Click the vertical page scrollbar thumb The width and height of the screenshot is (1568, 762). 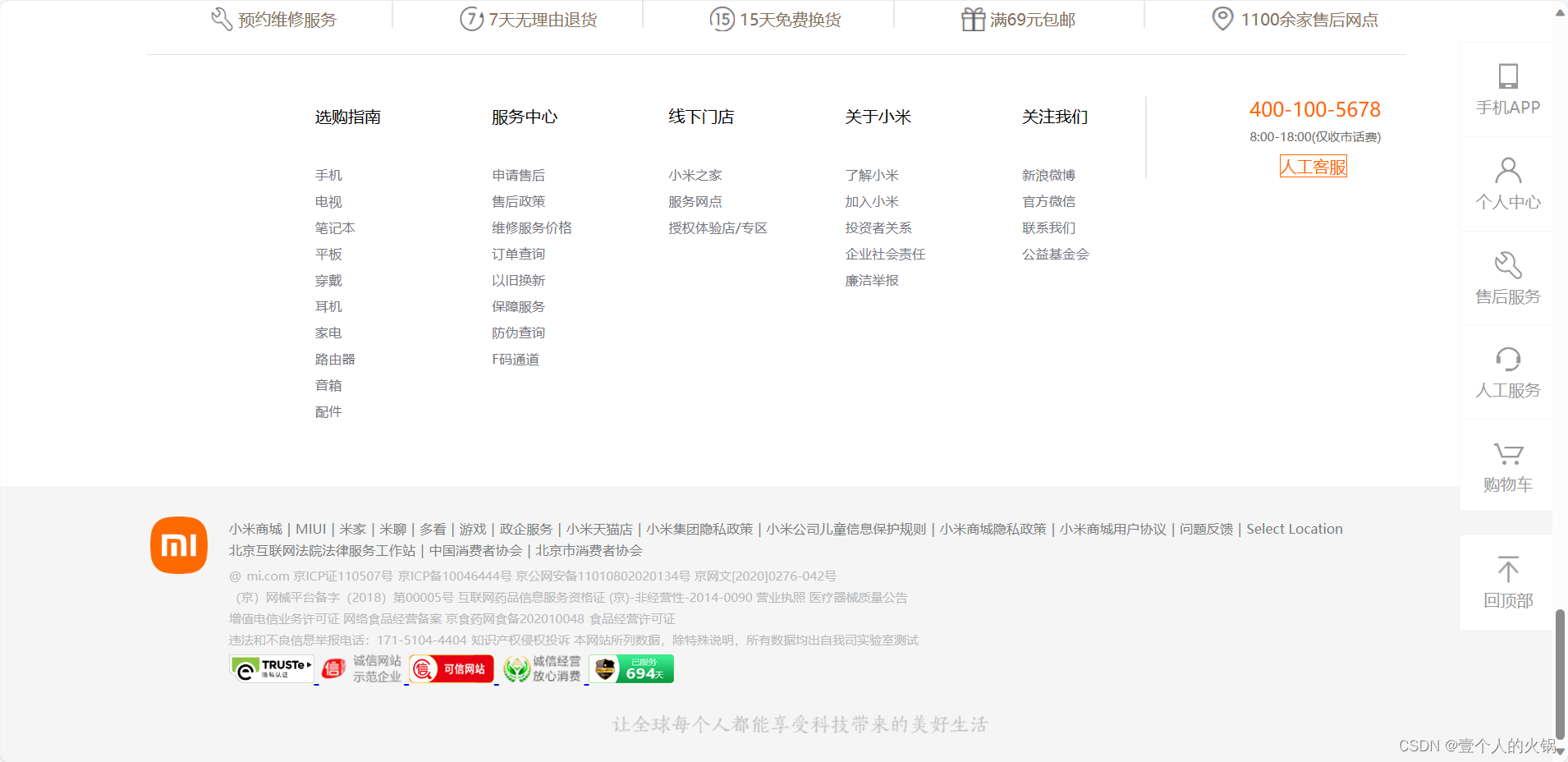tap(1560, 675)
